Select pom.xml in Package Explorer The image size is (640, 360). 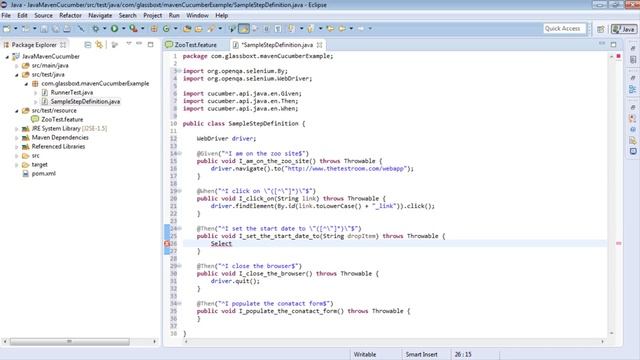[44, 173]
